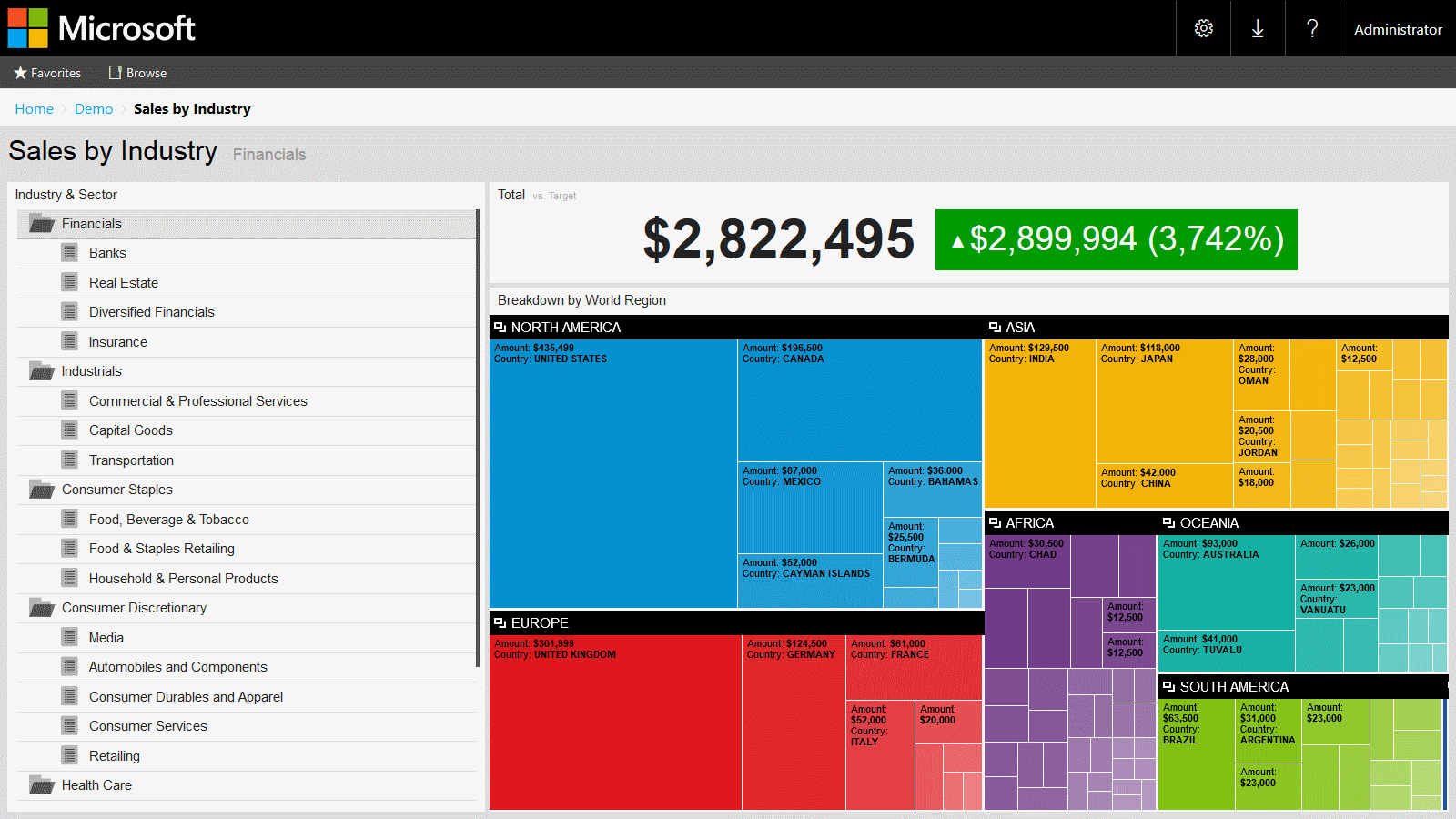Viewport: 1456px width, 819px height.
Task: Click the Australia treemap tile
Action: (1227, 581)
